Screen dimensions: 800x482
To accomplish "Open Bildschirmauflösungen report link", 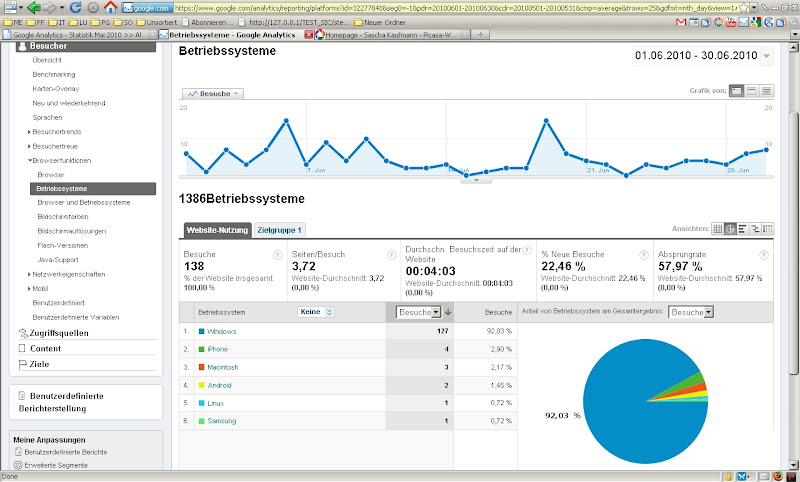I will coord(71,231).
